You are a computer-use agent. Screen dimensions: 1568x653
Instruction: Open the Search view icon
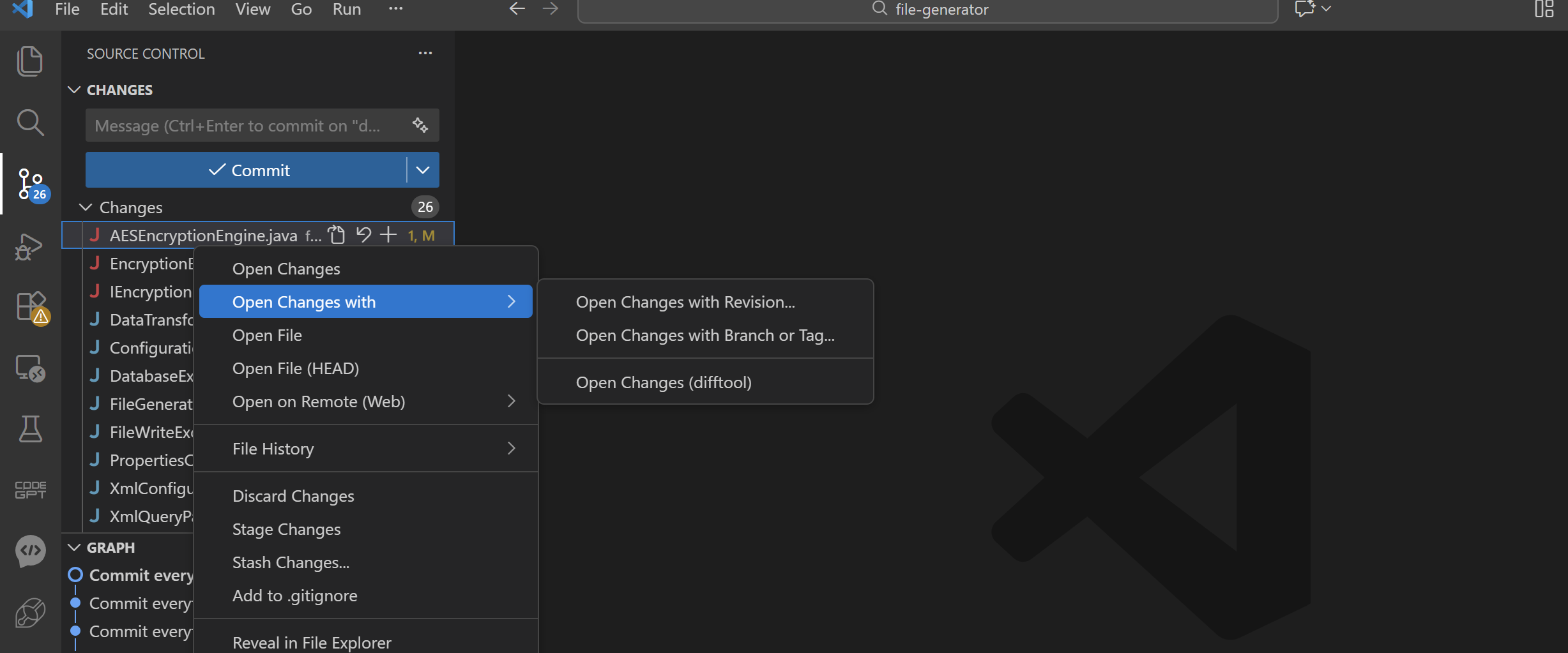(x=29, y=122)
